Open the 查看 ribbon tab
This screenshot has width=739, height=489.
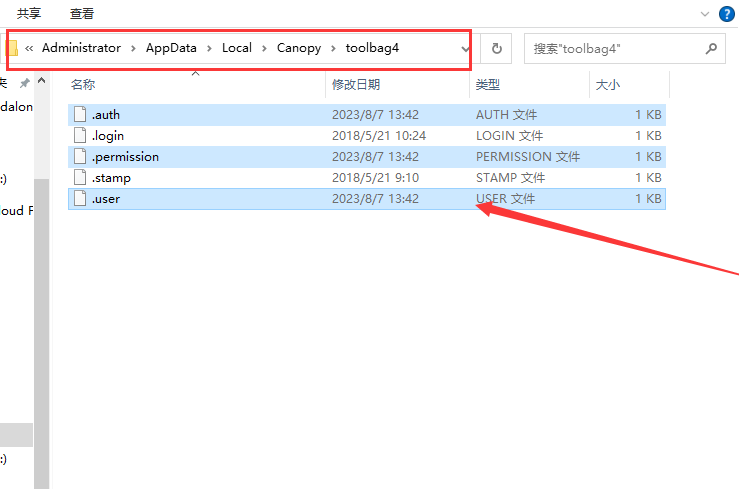[x=82, y=13]
